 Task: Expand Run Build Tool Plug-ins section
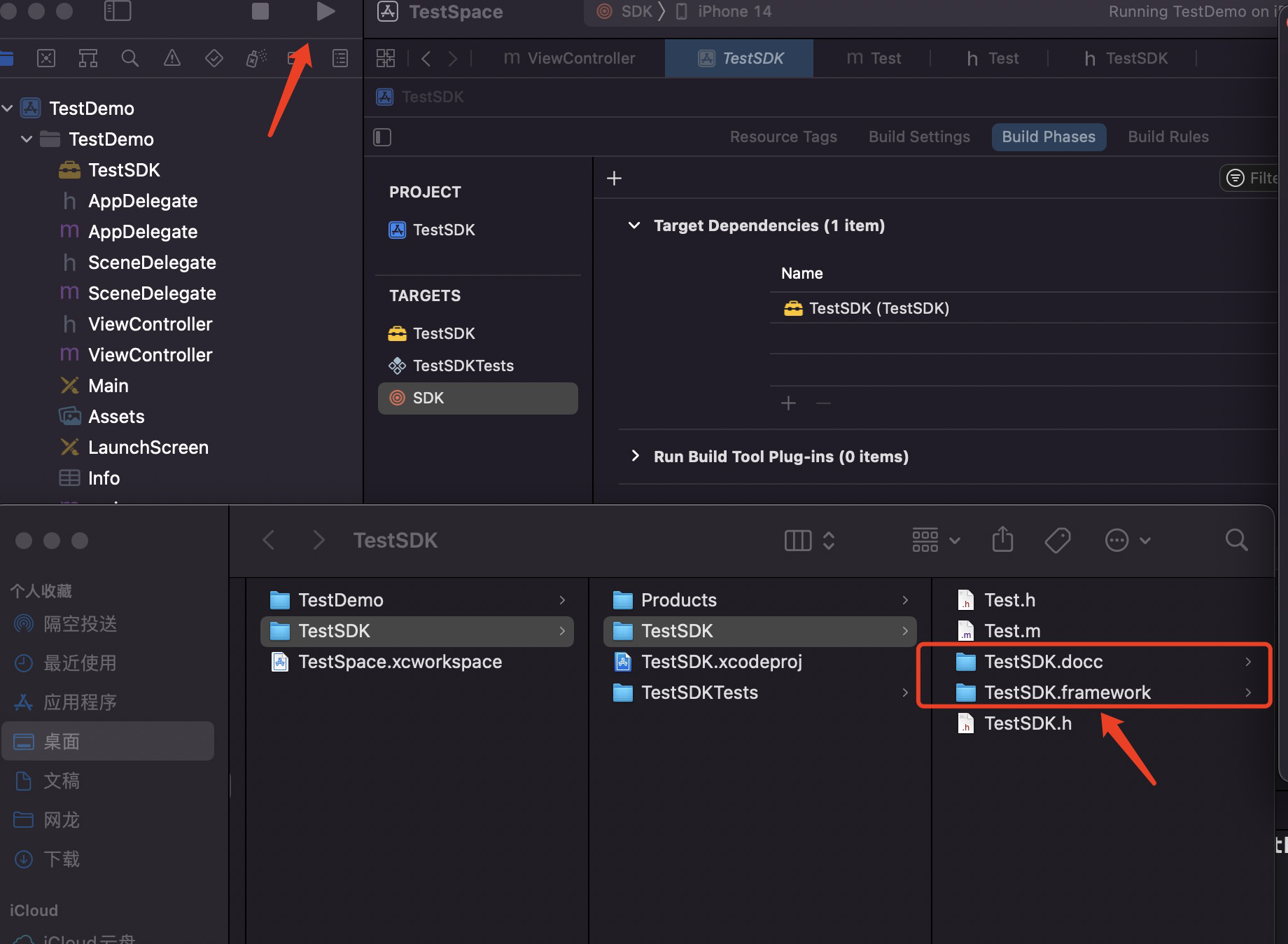pyautogui.click(x=635, y=456)
